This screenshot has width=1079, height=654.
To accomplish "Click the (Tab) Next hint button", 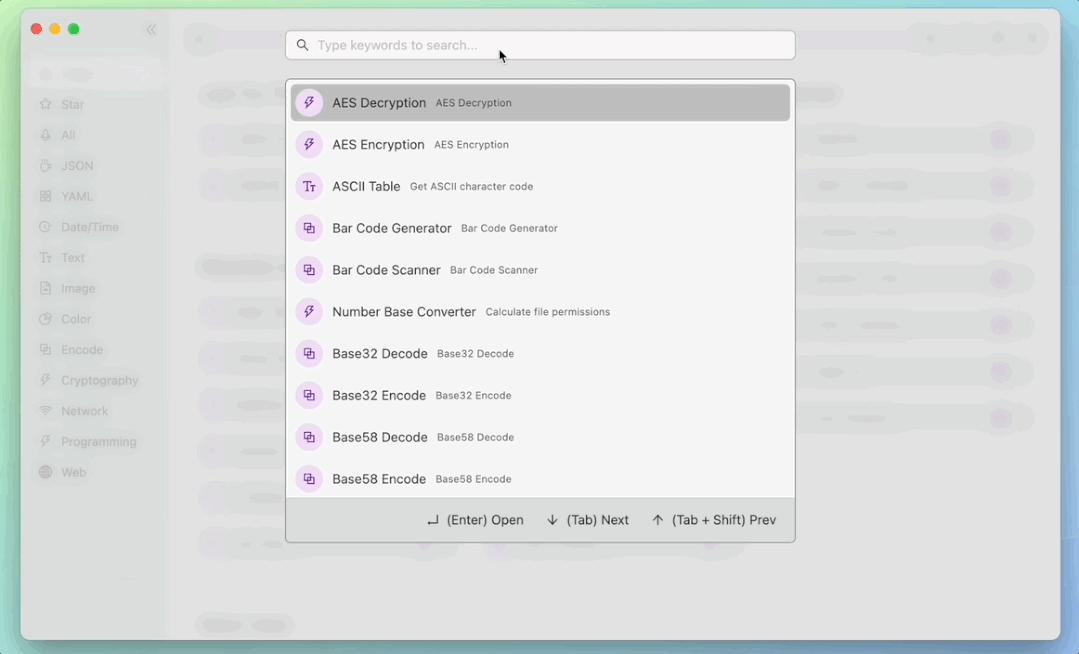I will click(587, 520).
